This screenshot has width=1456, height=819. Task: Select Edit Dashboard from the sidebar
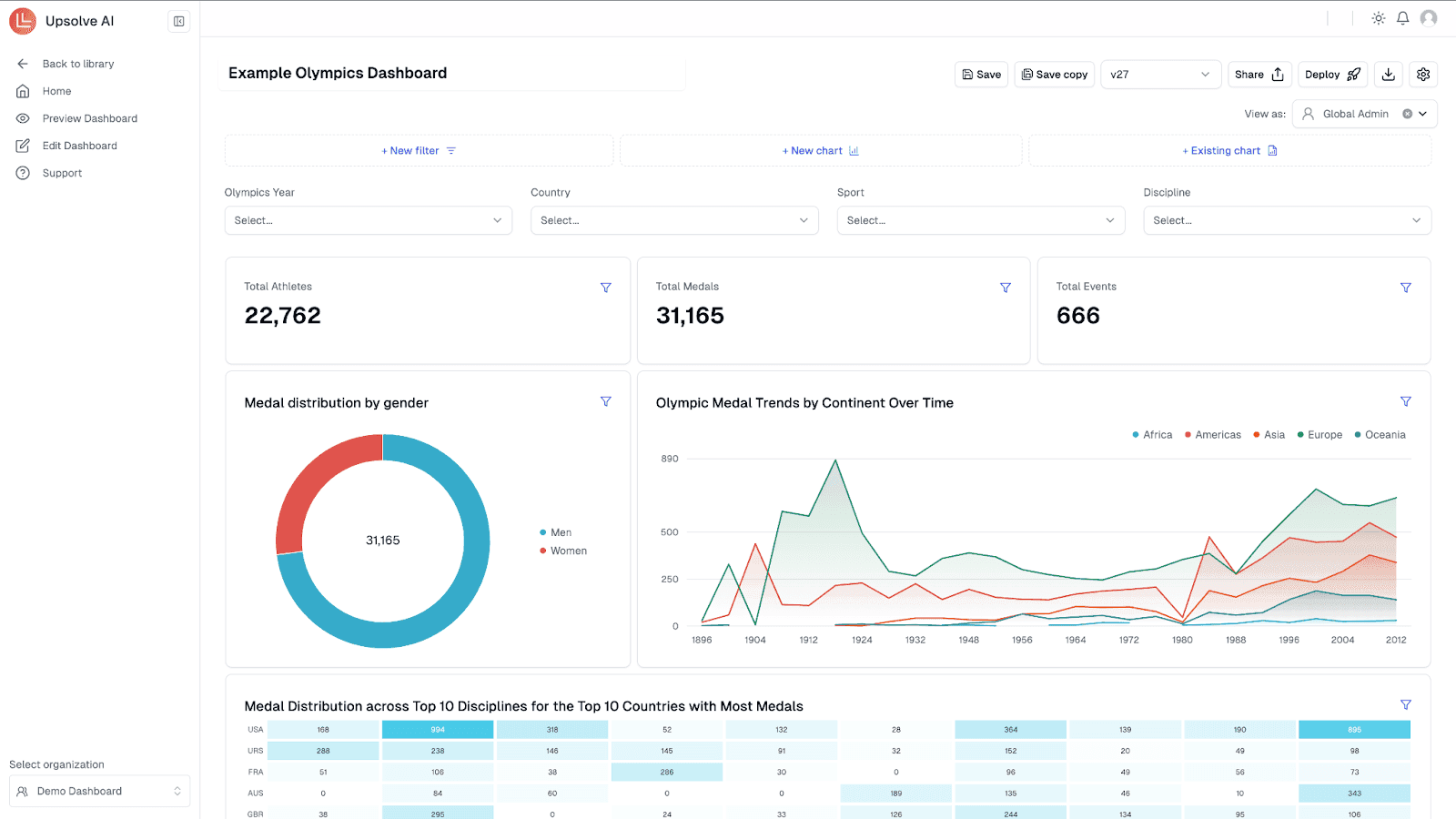point(79,145)
